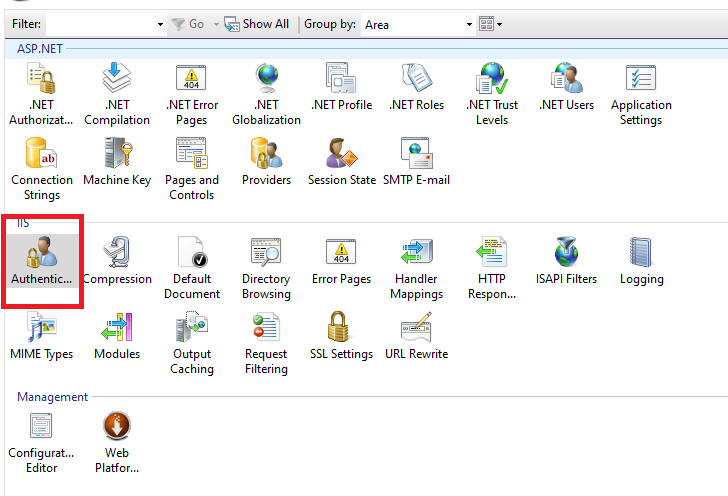The height and width of the screenshot is (496, 728).
Task: Open HTTP Response Headers feature
Action: (x=492, y=268)
